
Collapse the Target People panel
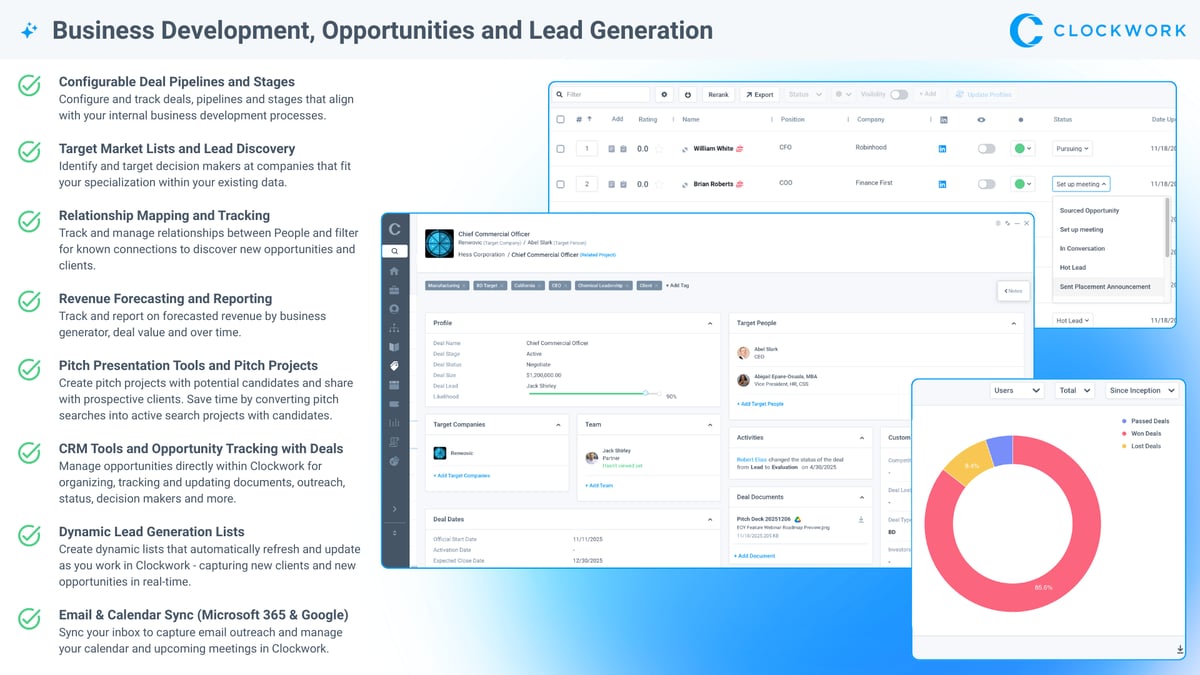[x=1013, y=323]
